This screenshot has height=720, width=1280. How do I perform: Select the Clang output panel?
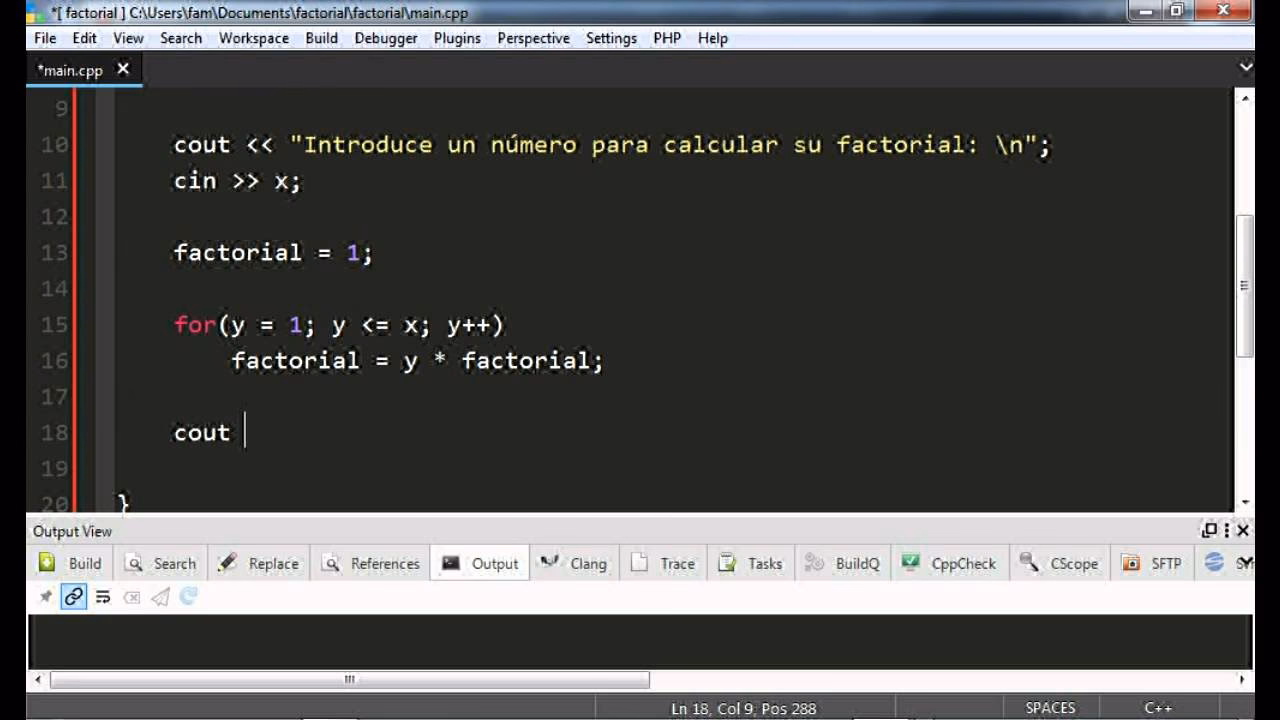pos(574,563)
